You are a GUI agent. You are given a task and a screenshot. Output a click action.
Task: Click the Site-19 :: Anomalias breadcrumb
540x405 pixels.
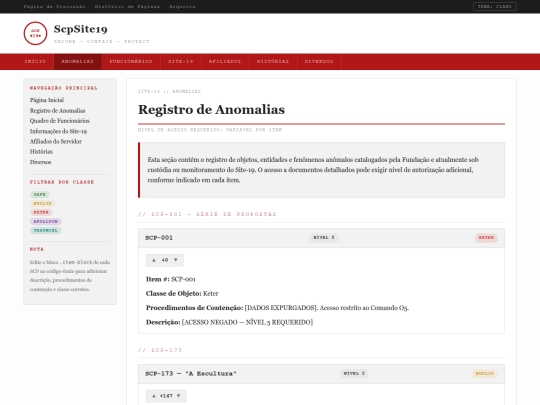pos(169,92)
